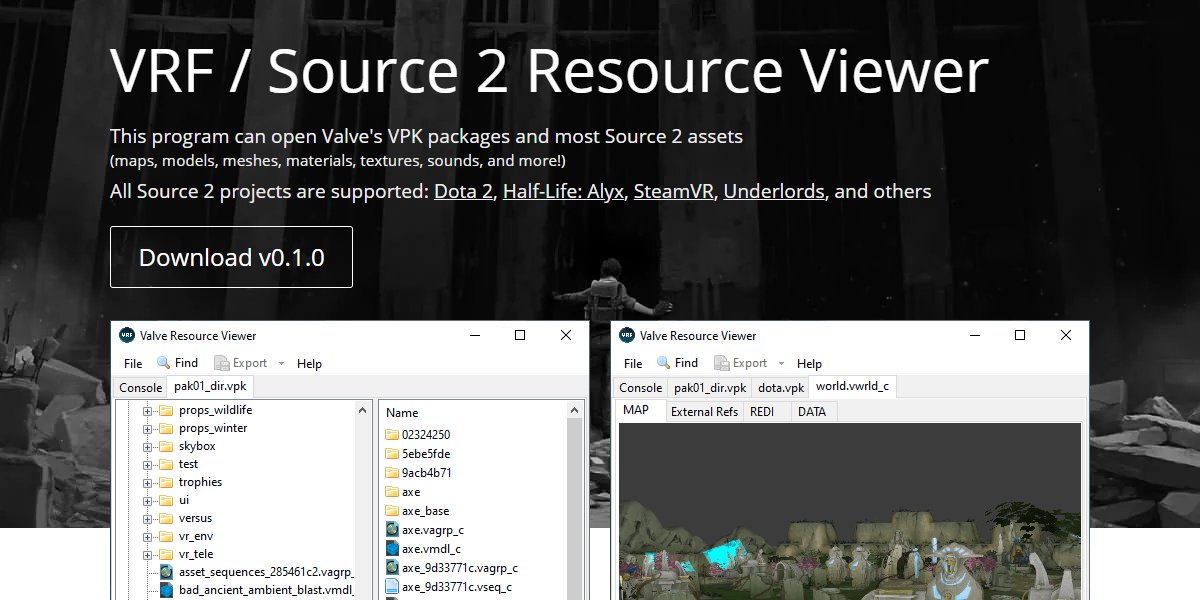Viewport: 1200px width, 600px height.
Task: Expand the props_winter tree node
Action: pos(147,428)
